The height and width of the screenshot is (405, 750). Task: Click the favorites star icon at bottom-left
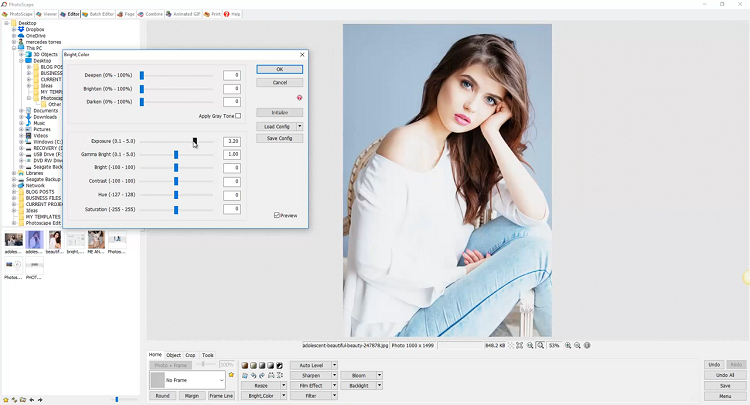7,399
